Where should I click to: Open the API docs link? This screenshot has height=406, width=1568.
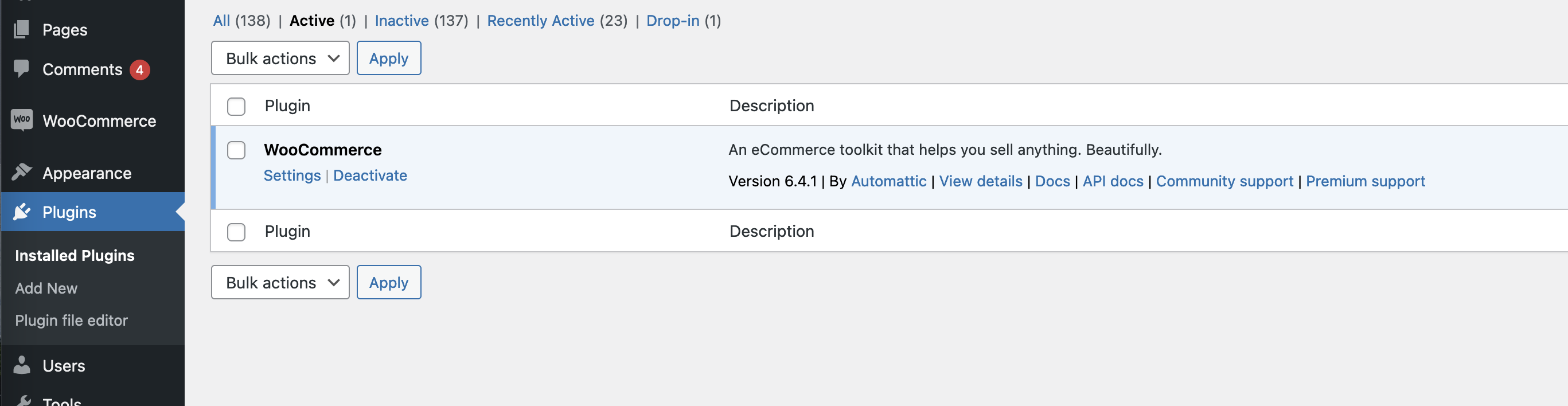(x=1113, y=181)
